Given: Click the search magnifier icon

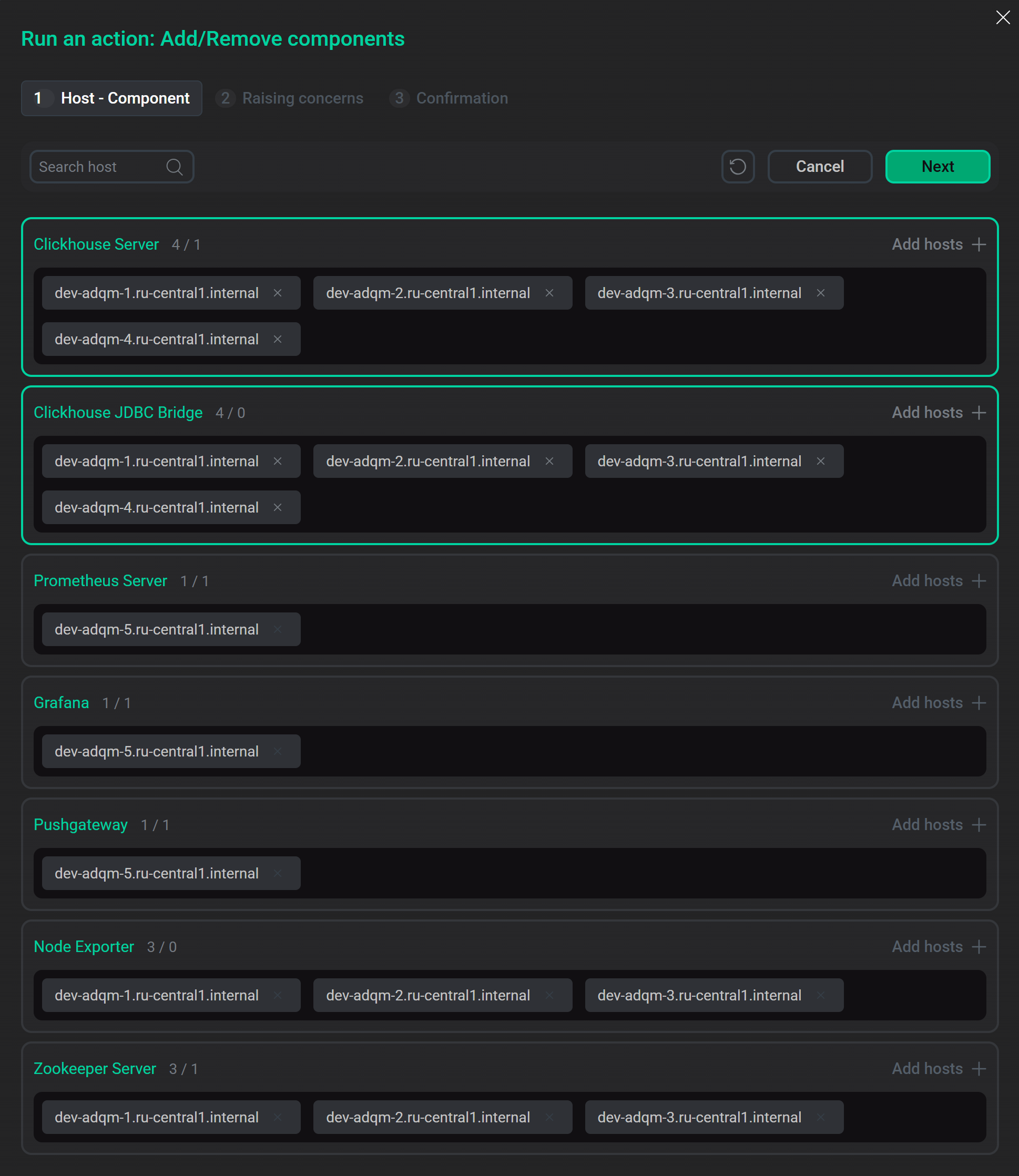Looking at the screenshot, I should [175, 167].
